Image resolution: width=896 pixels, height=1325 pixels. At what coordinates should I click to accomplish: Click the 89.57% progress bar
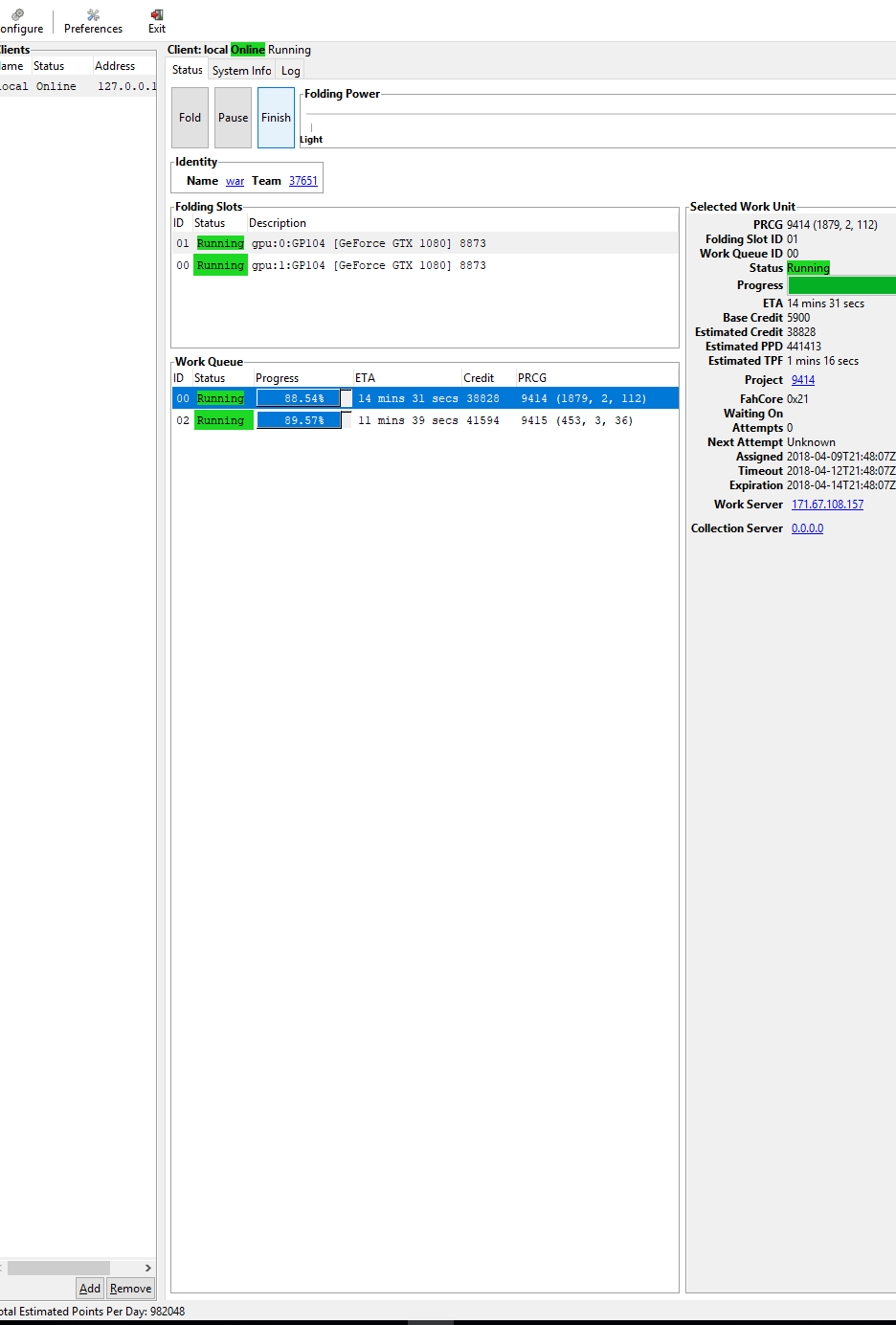(x=303, y=420)
